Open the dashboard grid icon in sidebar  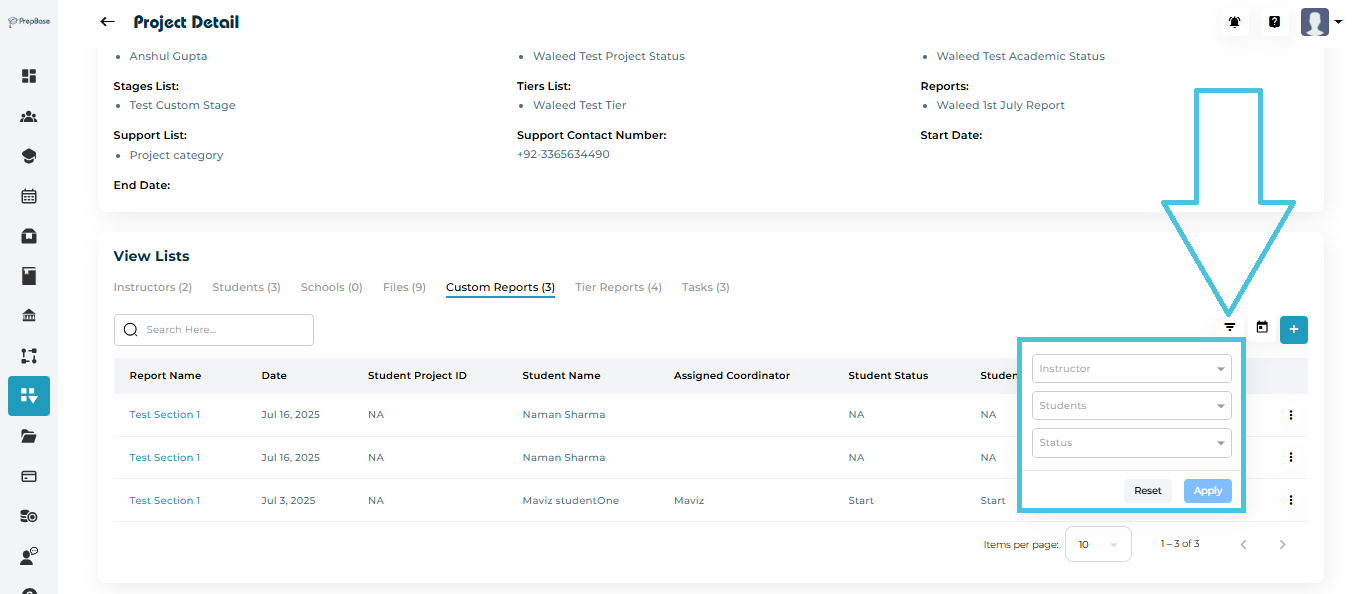(x=29, y=76)
